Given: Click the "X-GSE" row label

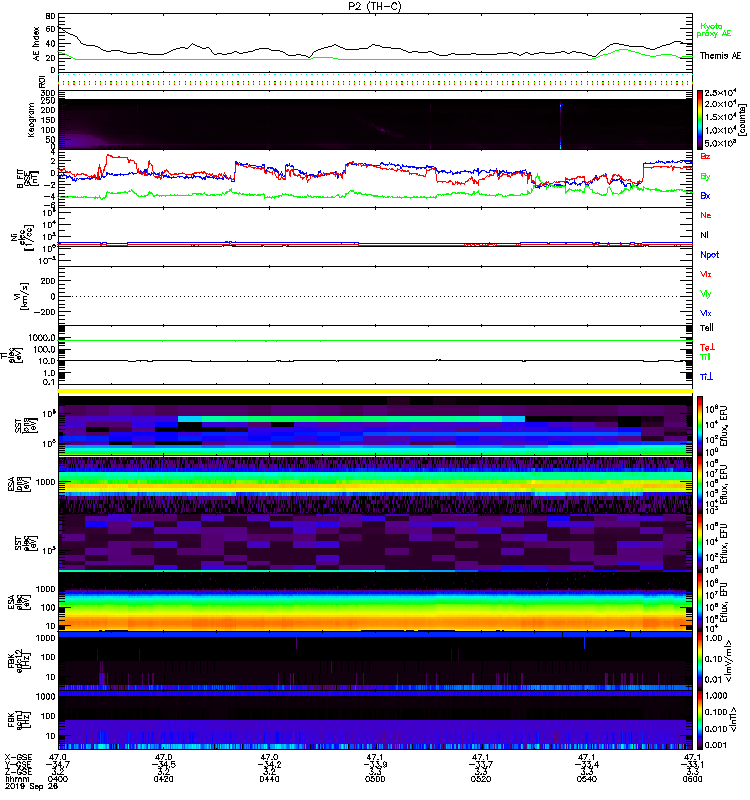Looking at the screenshot, I should coord(18,758).
